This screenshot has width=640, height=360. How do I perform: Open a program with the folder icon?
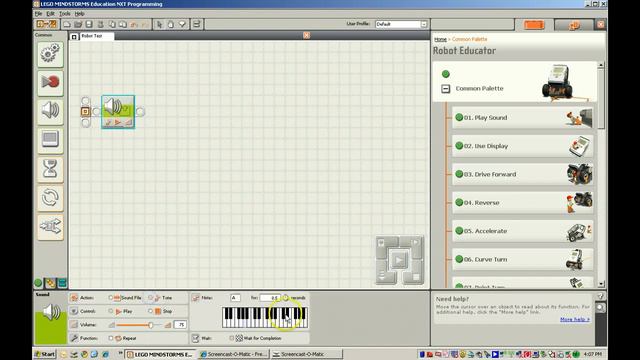pyautogui.click(x=78, y=24)
